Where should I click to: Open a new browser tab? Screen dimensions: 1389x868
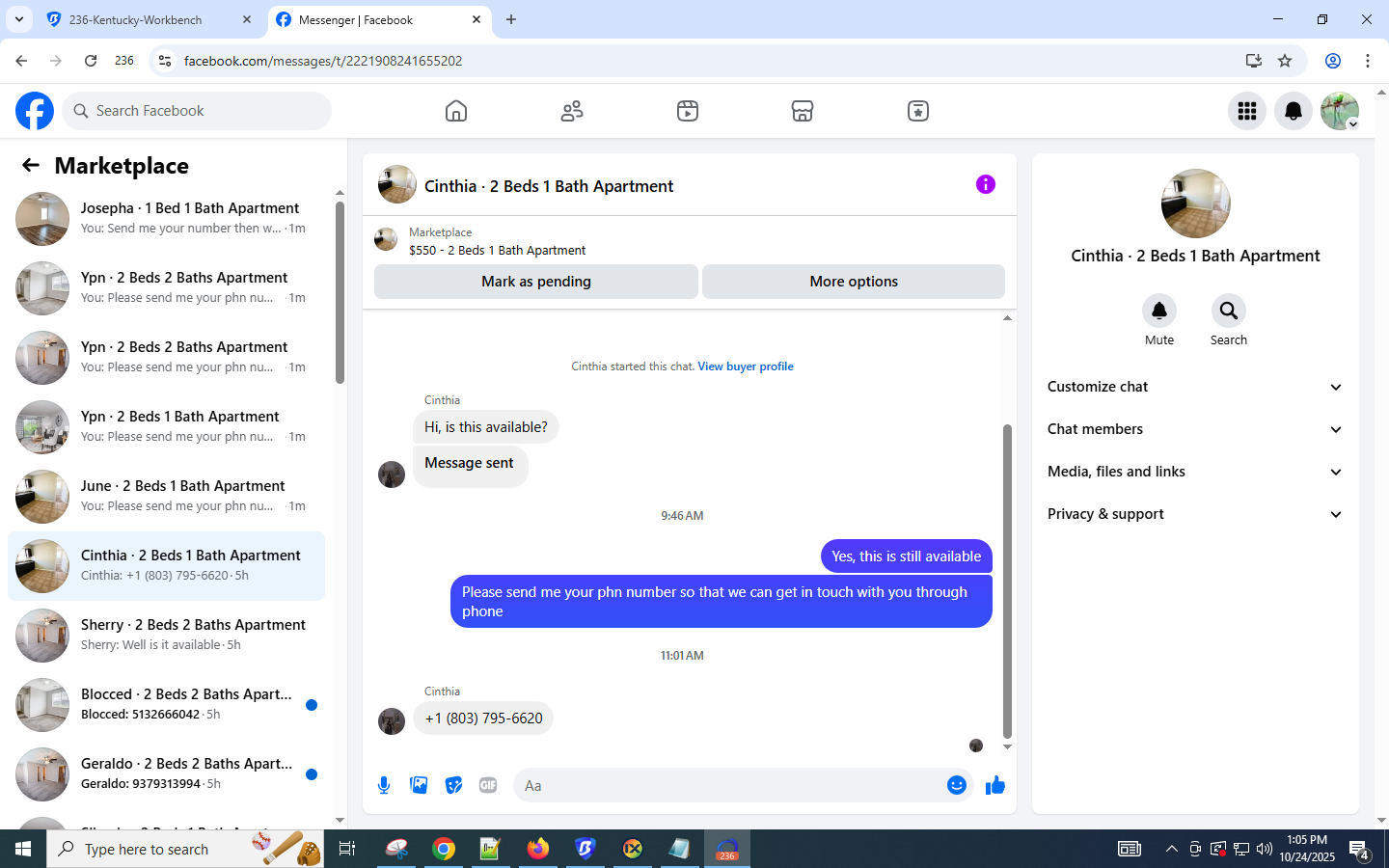(x=511, y=19)
